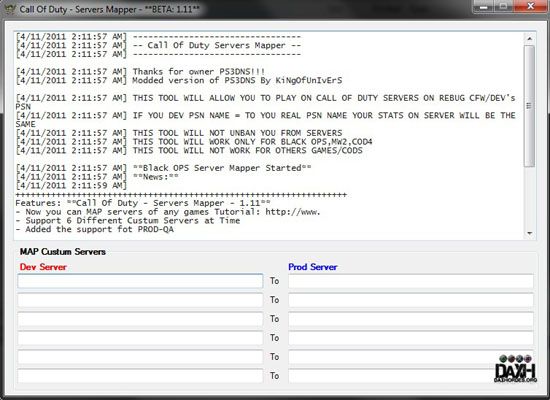The image size is (550, 400).
Task: Focus the third Dev Server input field
Action: [x=140, y=319]
